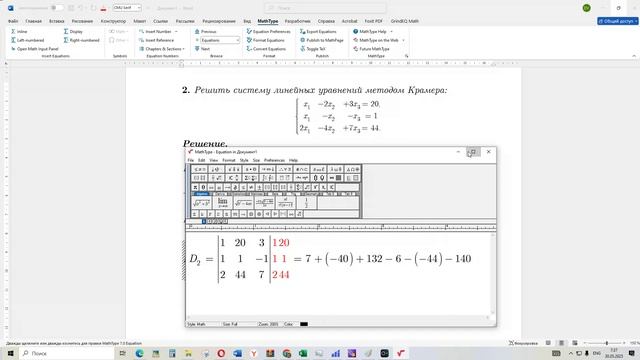
Task: Open the Foxit PDF ribbon tab
Action: tap(373, 21)
